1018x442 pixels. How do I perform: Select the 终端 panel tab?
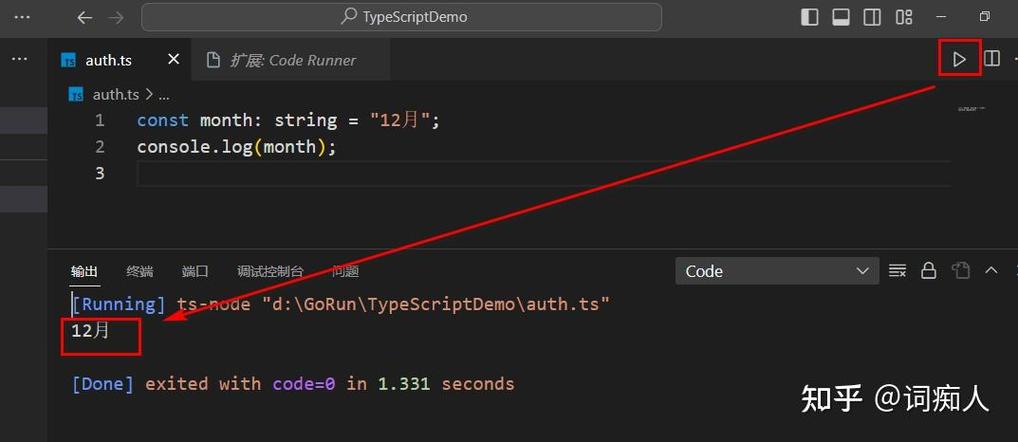(x=140, y=271)
